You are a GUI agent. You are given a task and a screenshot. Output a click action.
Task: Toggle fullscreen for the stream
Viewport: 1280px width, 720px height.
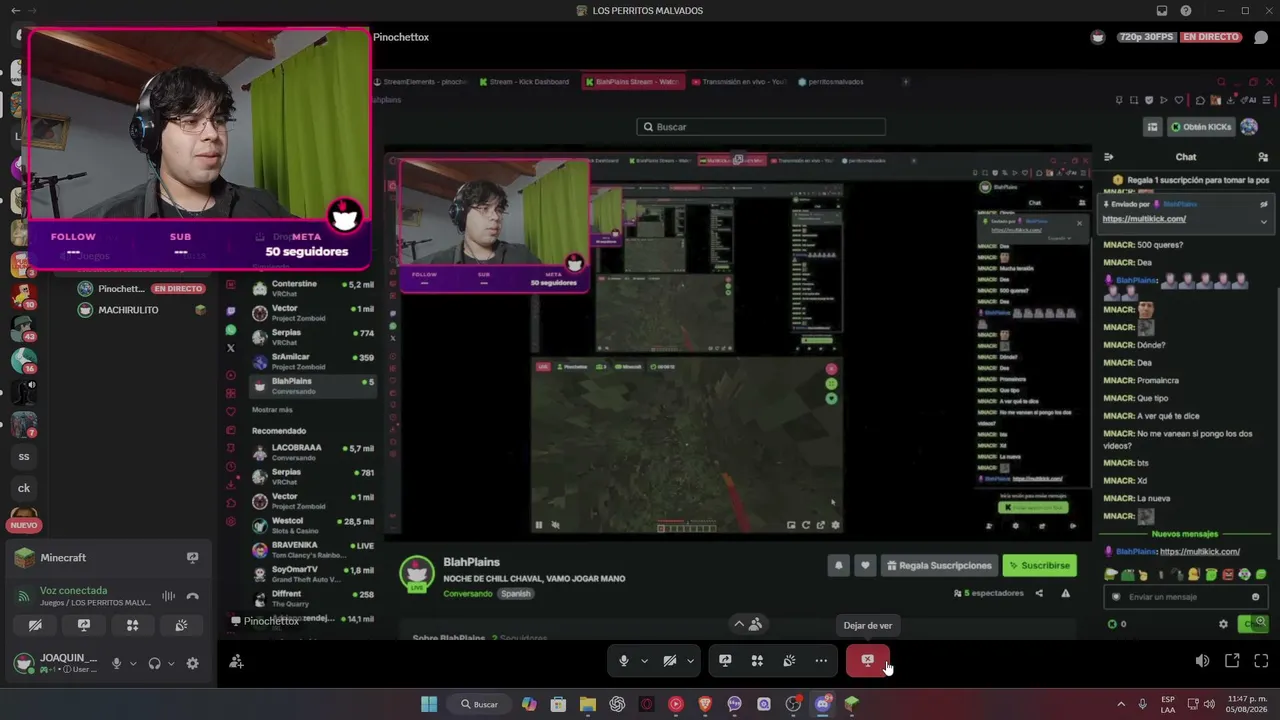click(x=1261, y=661)
